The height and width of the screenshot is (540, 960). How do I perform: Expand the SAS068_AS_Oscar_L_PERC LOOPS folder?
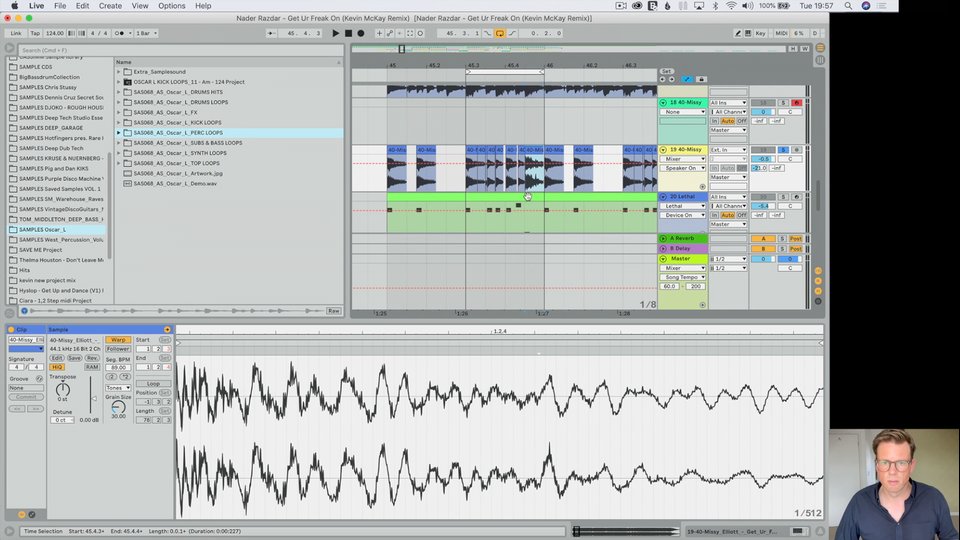click(x=119, y=133)
